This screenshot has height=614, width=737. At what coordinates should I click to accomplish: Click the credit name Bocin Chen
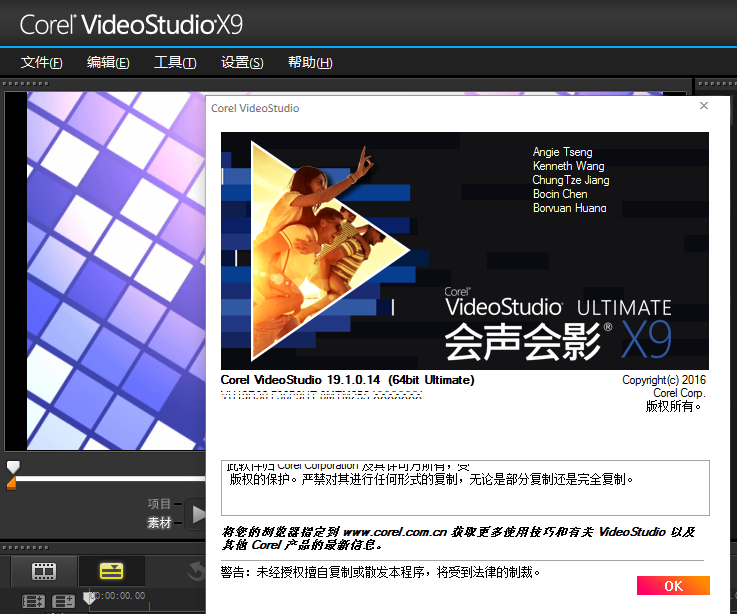click(560, 194)
